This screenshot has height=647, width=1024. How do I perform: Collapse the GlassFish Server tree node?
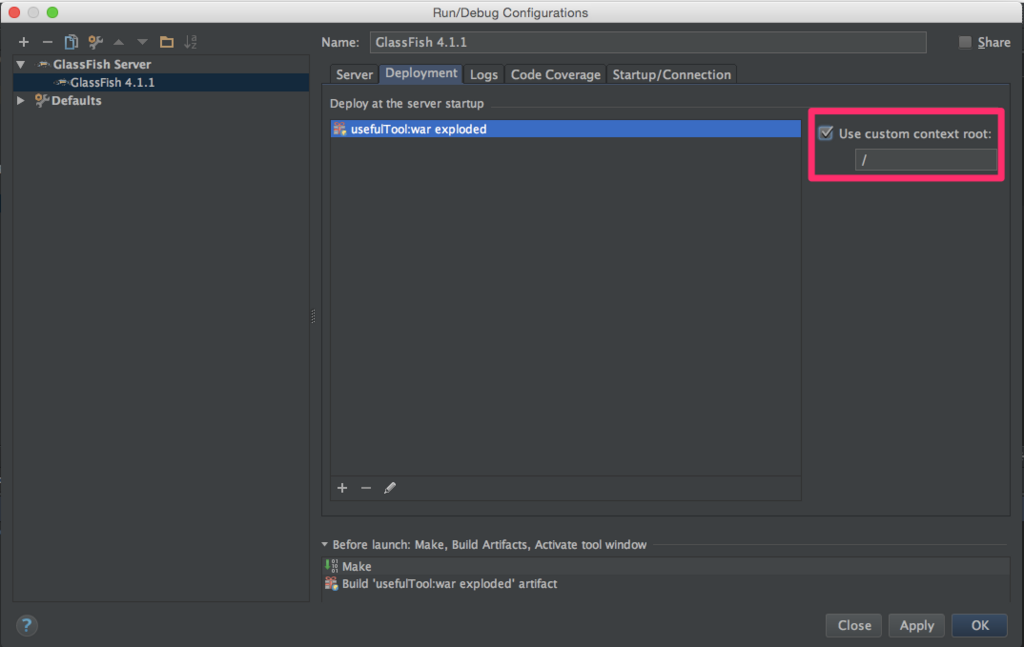[21, 64]
